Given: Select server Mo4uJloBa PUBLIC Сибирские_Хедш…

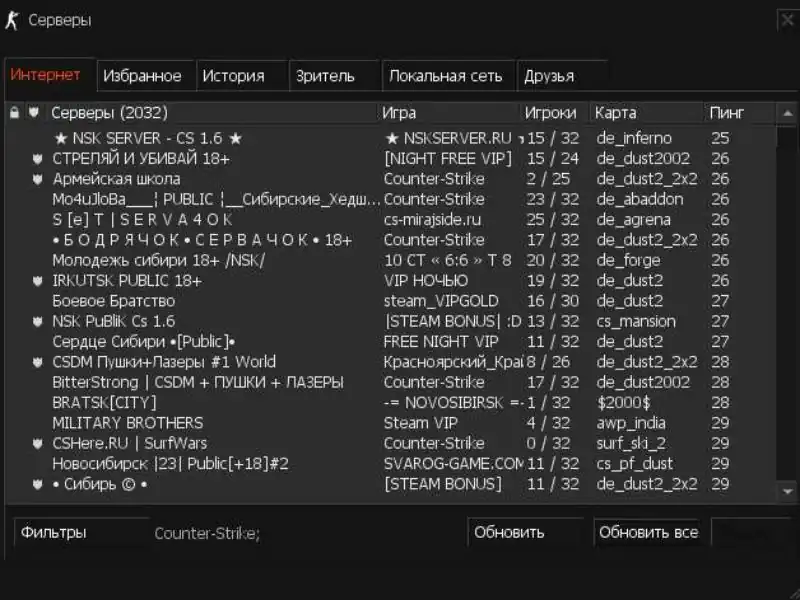Looking at the screenshot, I should [390, 199].
